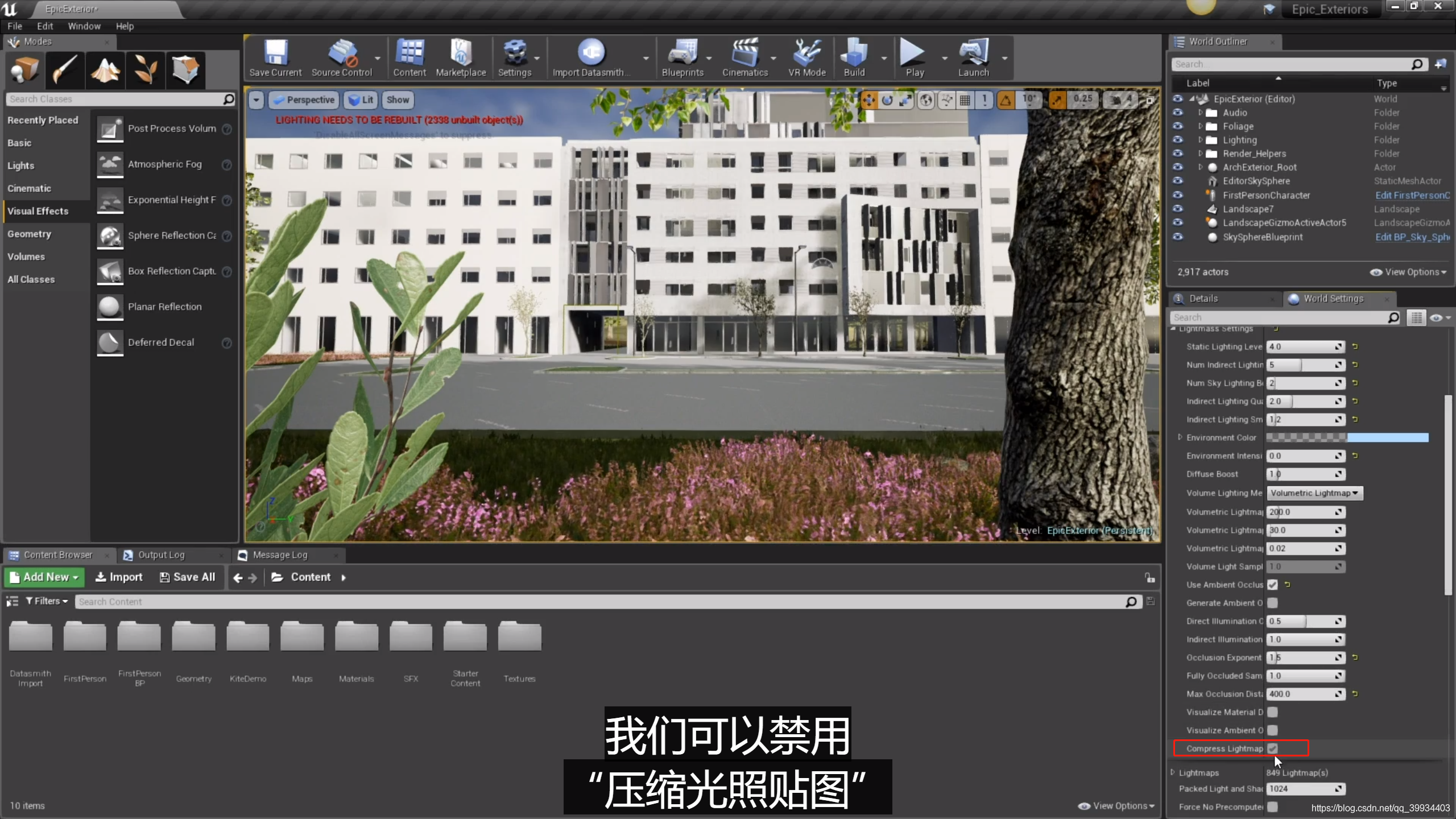Select the Foliage mode icon
This screenshot has height=819, width=1456.
click(145, 70)
